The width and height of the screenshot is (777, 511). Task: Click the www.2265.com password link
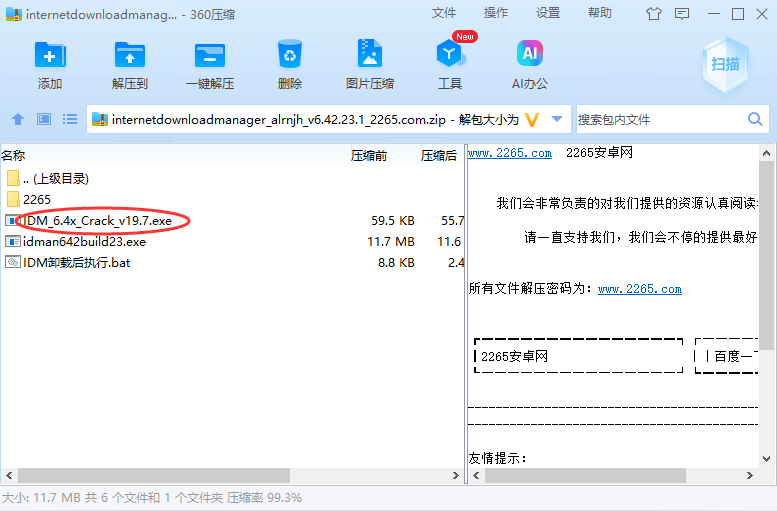click(640, 289)
